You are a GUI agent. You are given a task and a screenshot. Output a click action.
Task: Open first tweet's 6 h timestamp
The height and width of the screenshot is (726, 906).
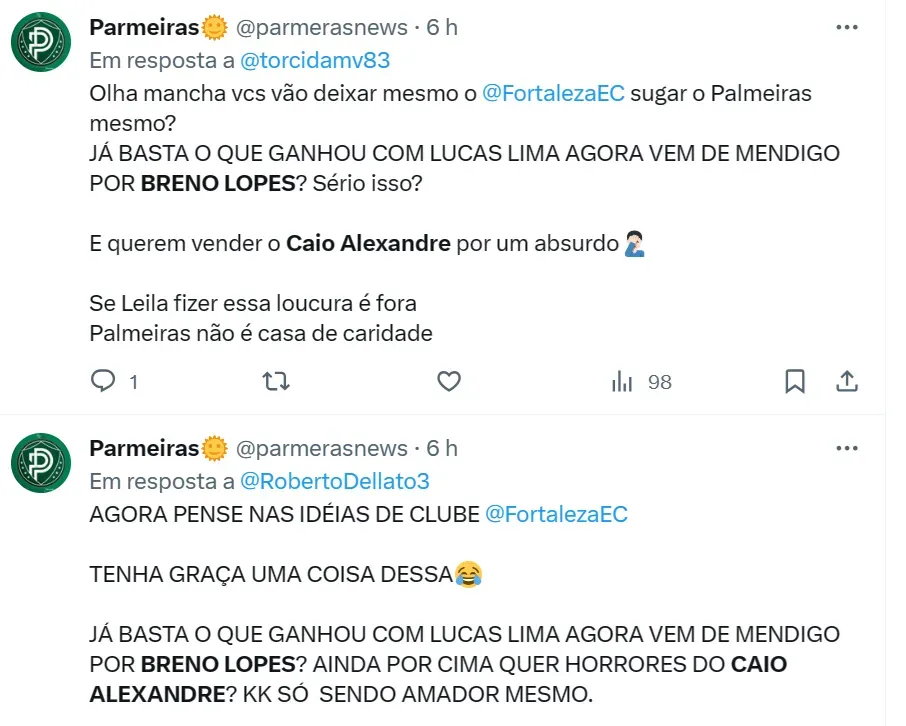[442, 27]
